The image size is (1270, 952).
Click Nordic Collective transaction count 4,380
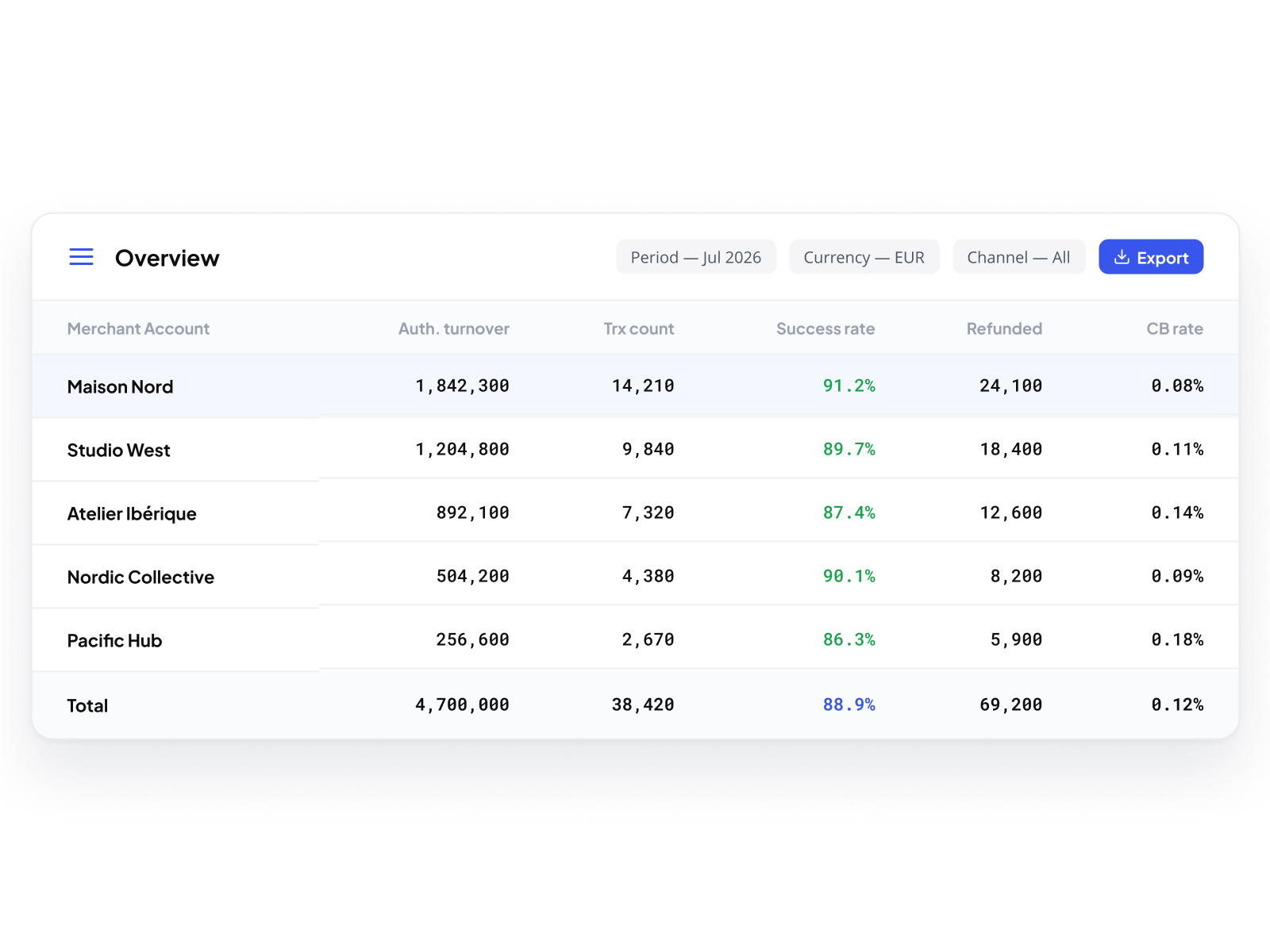coord(648,577)
